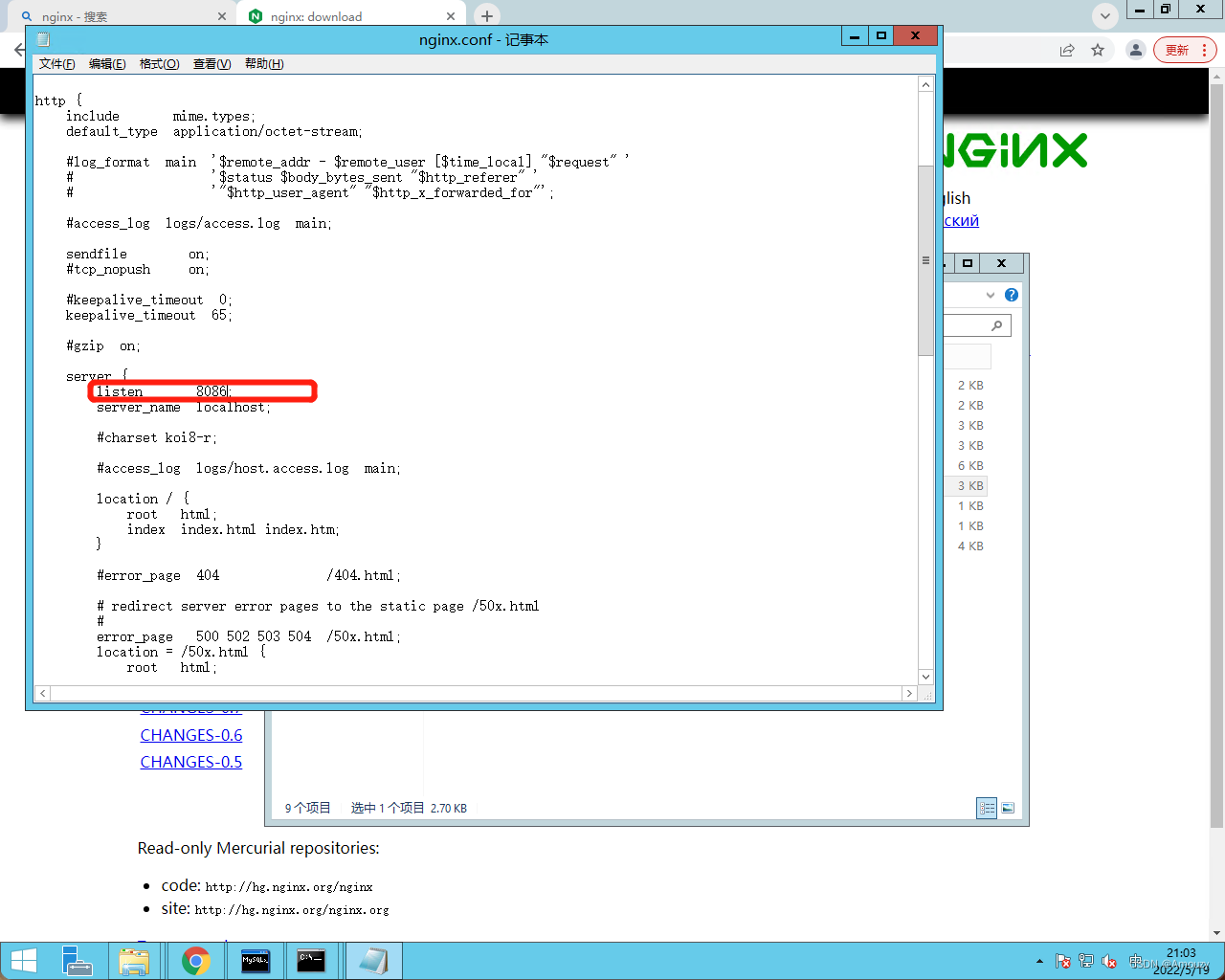This screenshot has width=1225, height=980.
Task: Open MySQL client from the taskbar
Action: click(255, 960)
